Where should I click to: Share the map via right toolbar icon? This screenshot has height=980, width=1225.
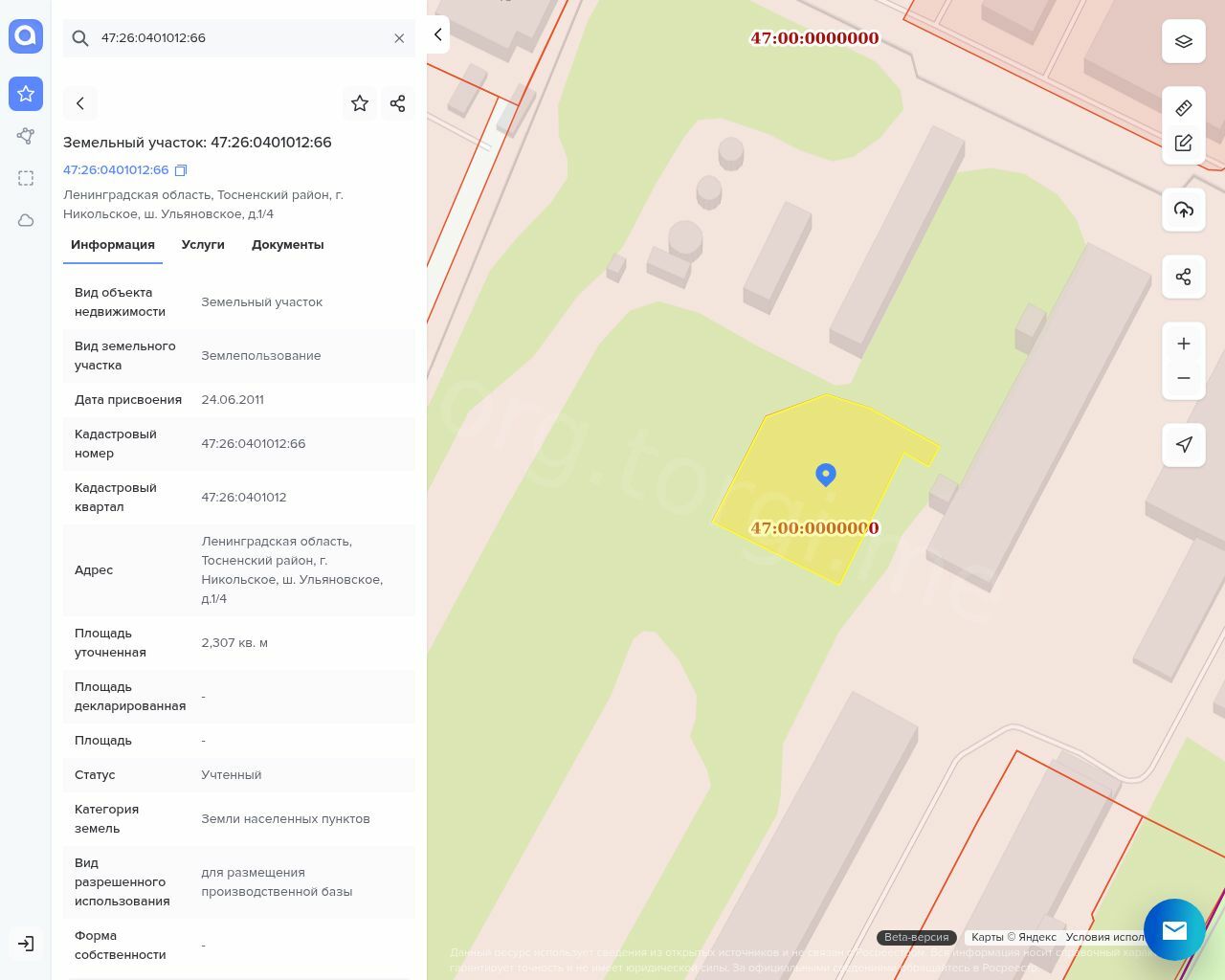[1184, 277]
